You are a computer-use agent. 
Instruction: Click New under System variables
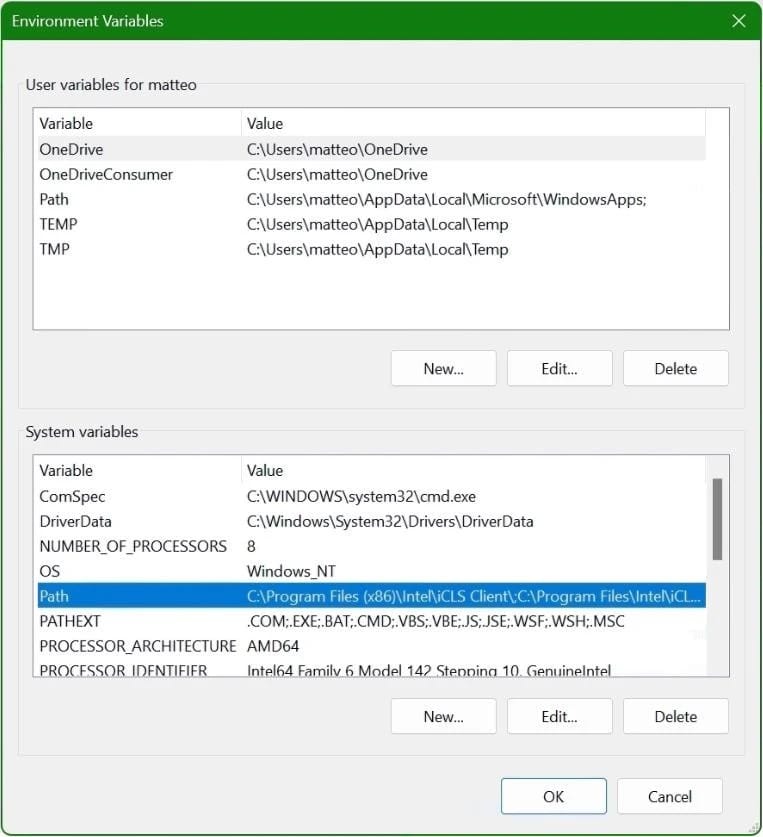[443, 716]
